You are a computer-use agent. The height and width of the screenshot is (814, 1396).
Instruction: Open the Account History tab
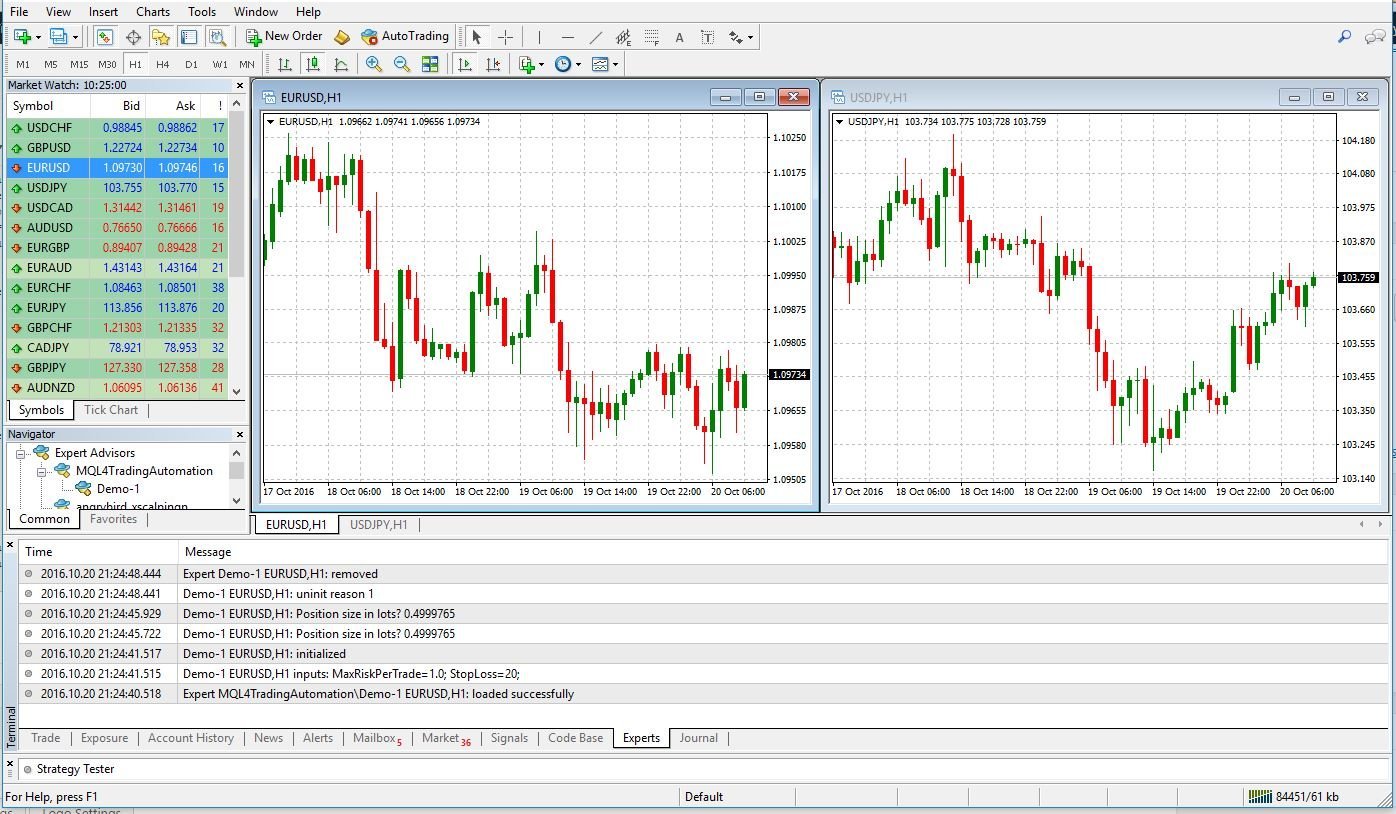click(x=191, y=738)
